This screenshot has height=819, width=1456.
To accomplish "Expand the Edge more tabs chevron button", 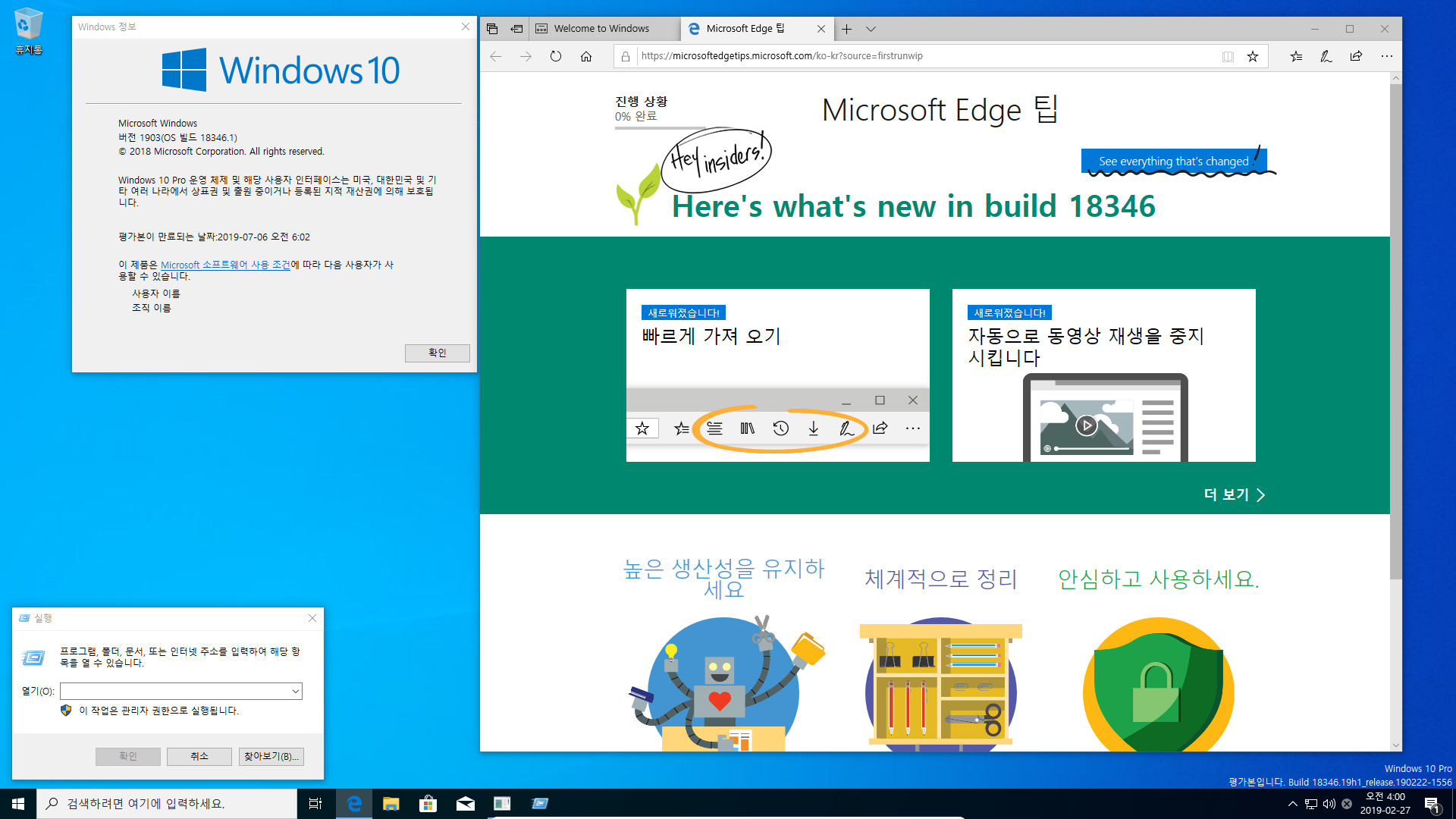I will pos(871,28).
